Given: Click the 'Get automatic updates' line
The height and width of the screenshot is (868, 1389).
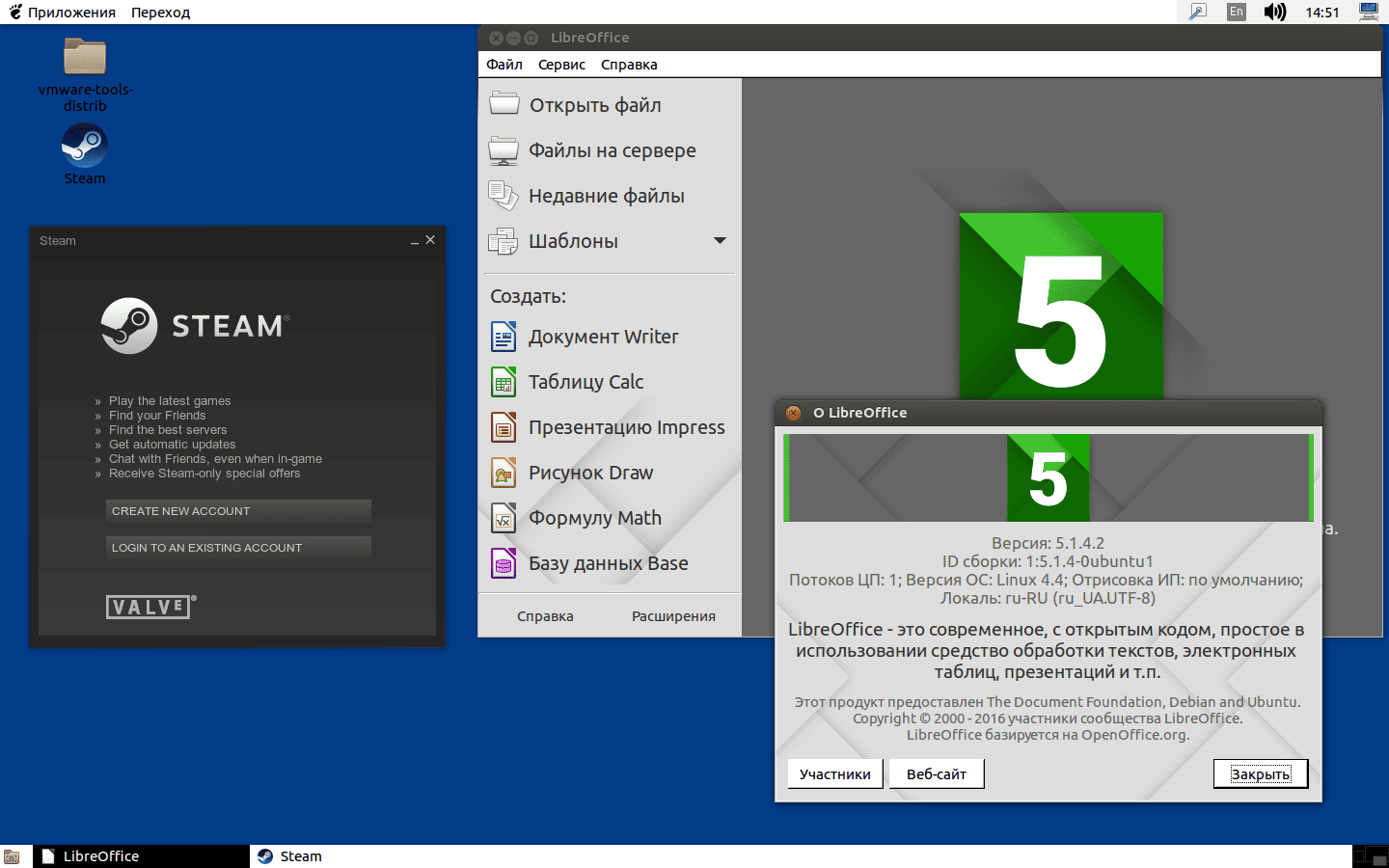Looking at the screenshot, I should coord(172,445).
